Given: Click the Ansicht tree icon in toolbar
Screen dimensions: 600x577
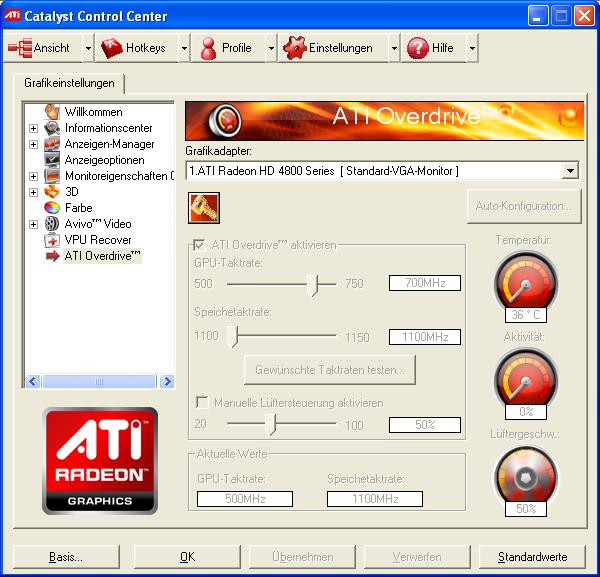Looking at the screenshot, I should click(20, 48).
